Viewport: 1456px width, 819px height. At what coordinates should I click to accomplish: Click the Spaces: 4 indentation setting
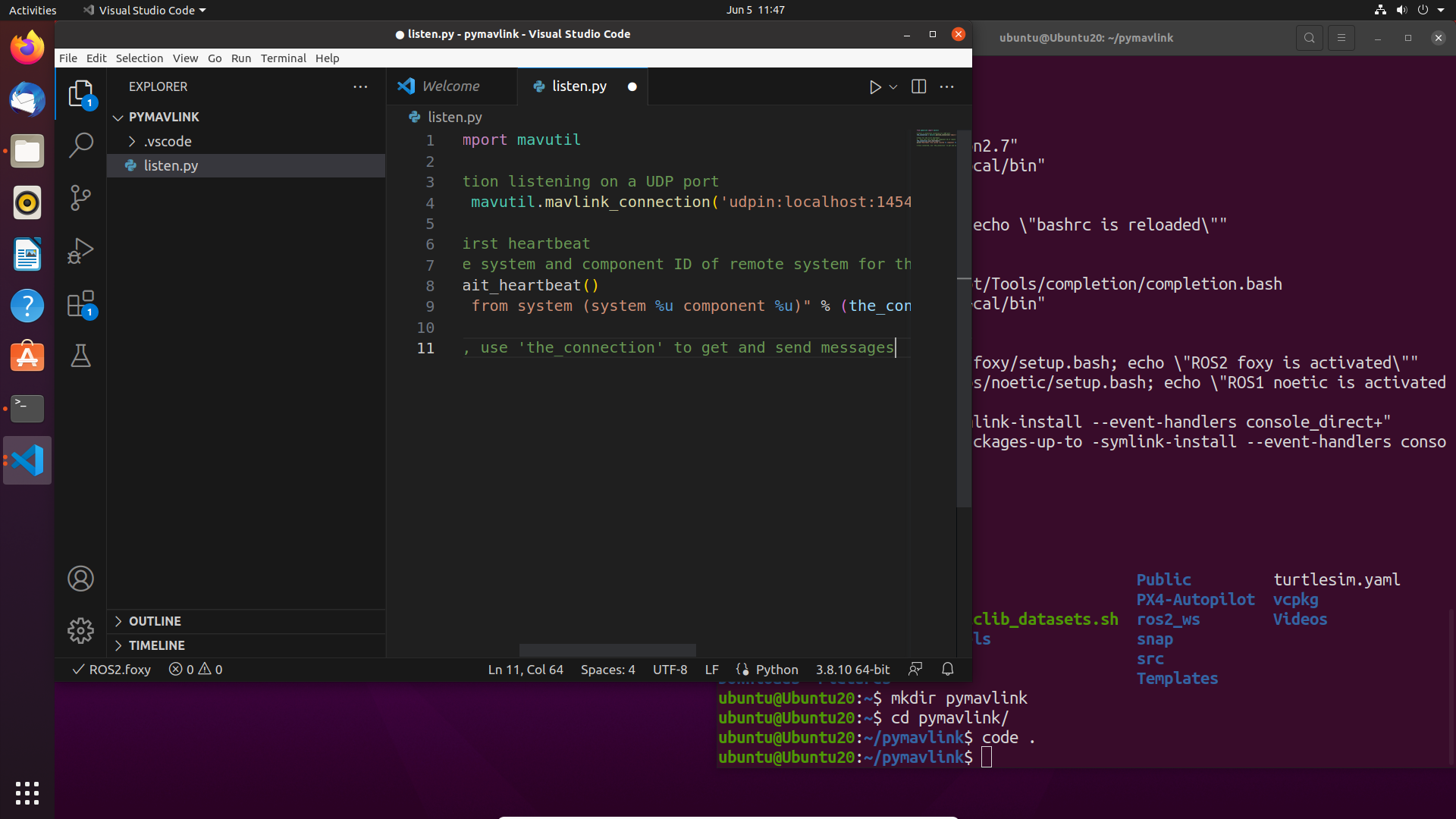coord(607,670)
